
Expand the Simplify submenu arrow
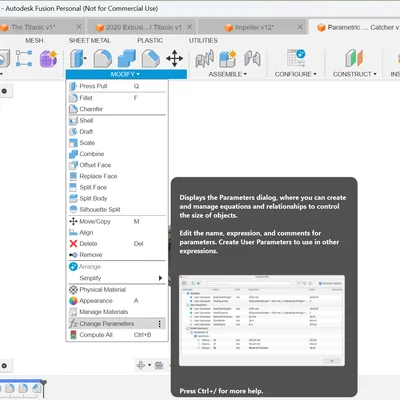tap(160, 278)
